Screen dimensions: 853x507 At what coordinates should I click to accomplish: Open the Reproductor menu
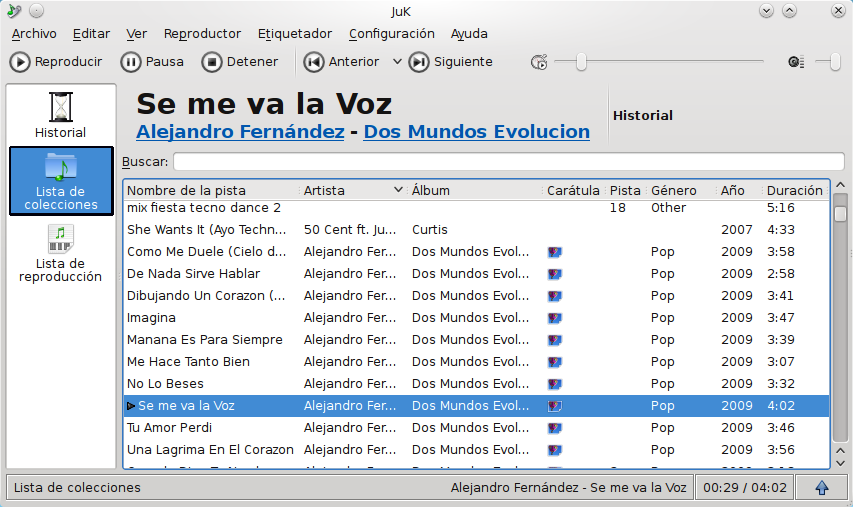[x=202, y=34]
